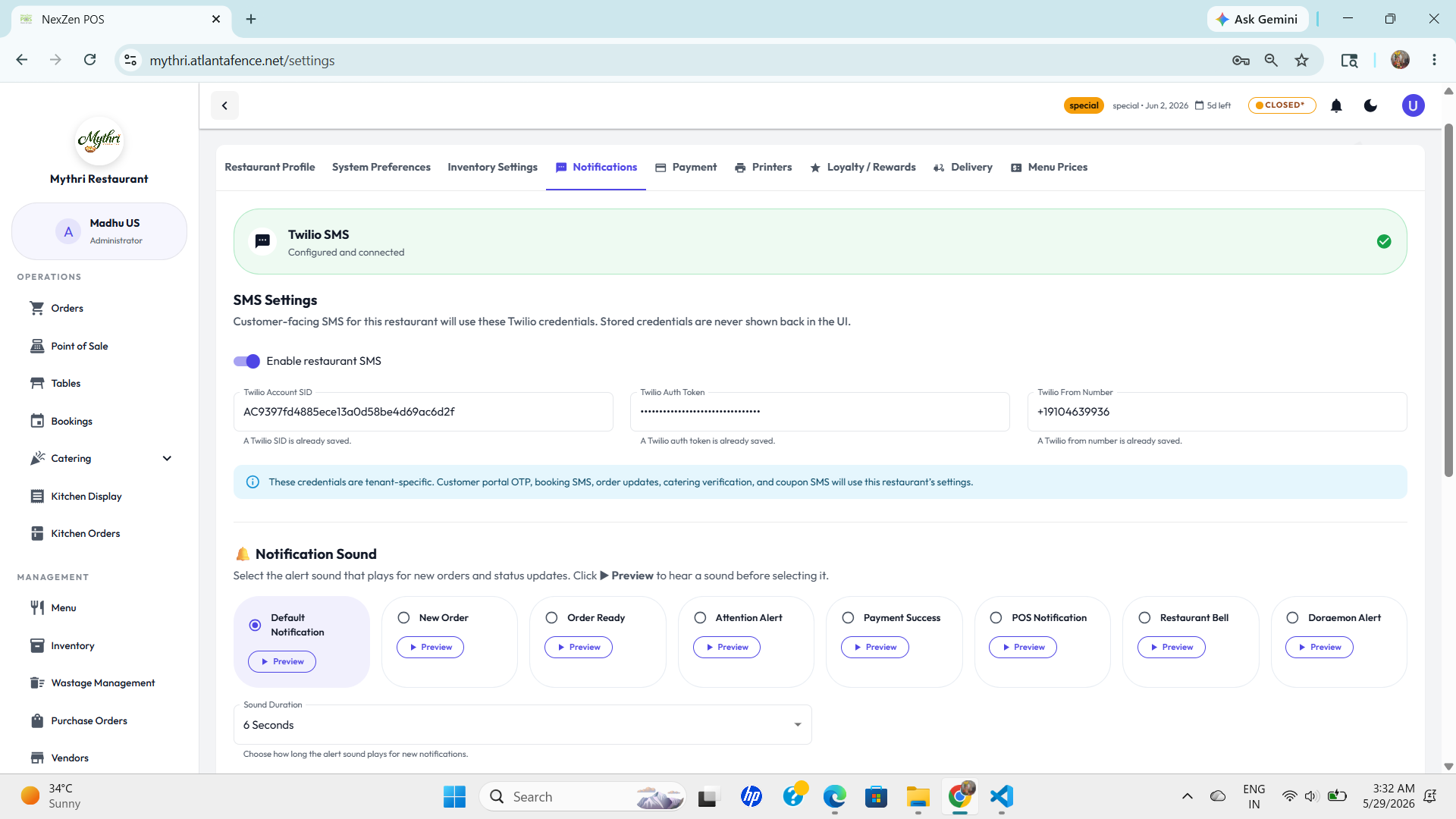Image resolution: width=1456 pixels, height=819 pixels.
Task: Open the Loyalty / Rewards tab
Action: tap(862, 167)
